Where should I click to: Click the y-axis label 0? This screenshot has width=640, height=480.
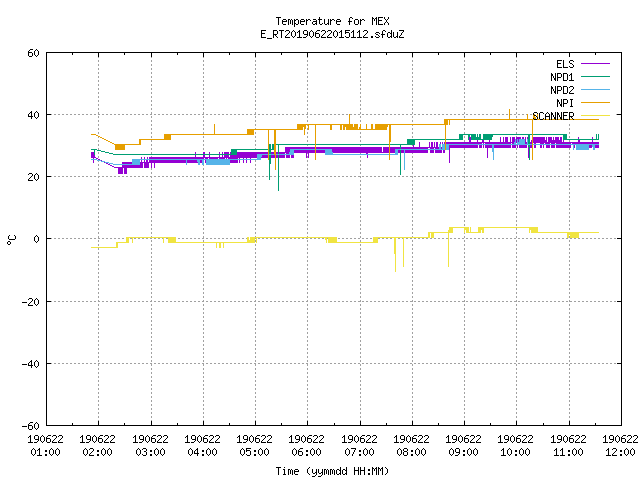pos(36,239)
